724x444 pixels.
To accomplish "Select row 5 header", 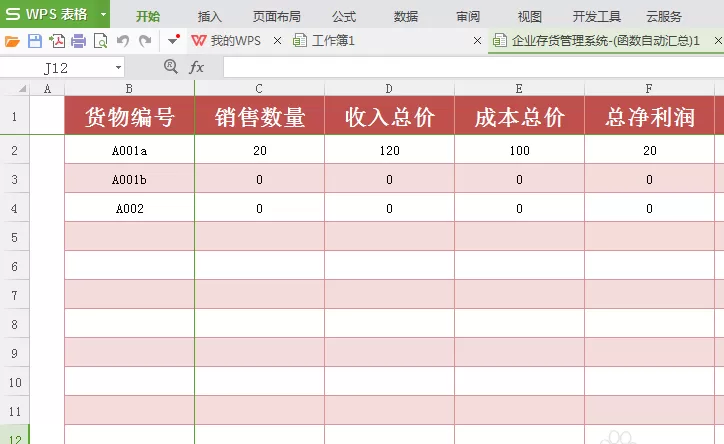I will (x=15, y=237).
